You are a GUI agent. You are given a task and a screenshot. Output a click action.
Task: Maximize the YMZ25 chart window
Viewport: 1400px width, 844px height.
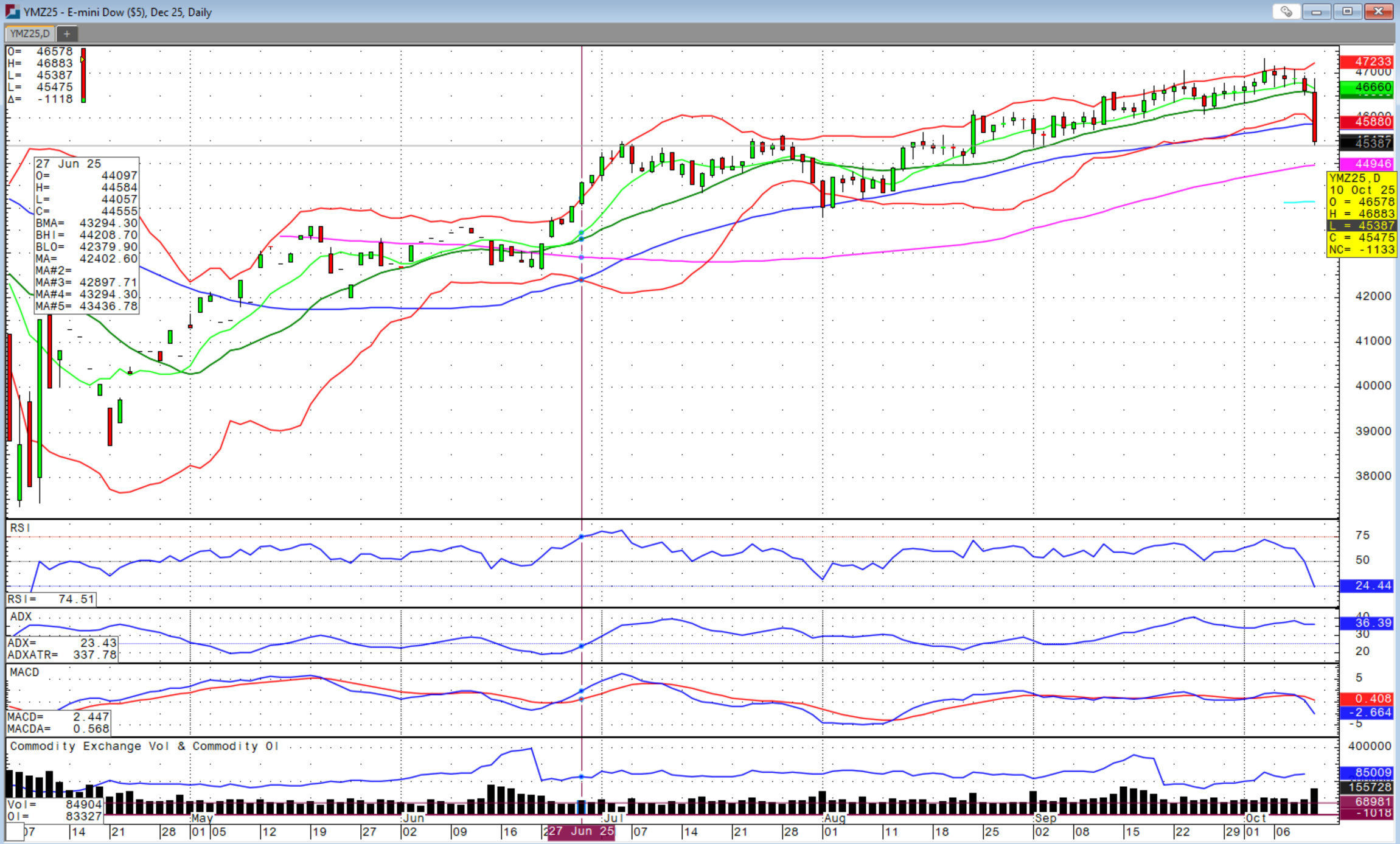[1347, 12]
